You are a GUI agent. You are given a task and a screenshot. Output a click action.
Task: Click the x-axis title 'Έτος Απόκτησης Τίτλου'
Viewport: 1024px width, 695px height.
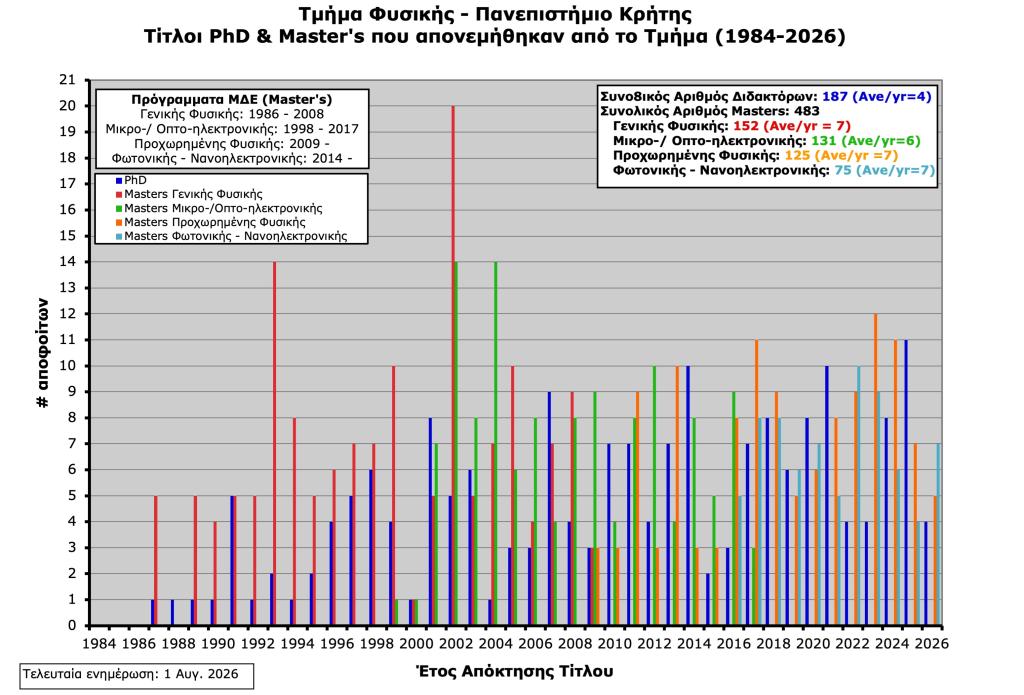coord(515,671)
